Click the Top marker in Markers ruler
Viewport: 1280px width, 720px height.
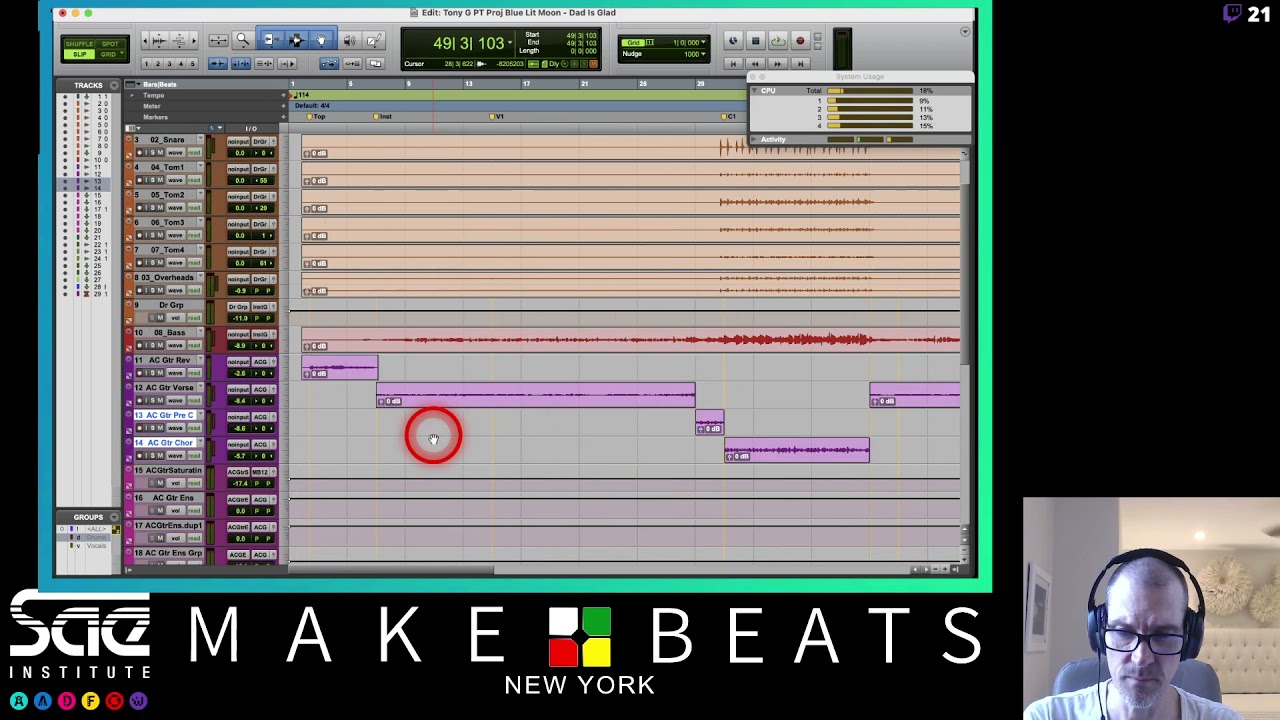pos(314,116)
